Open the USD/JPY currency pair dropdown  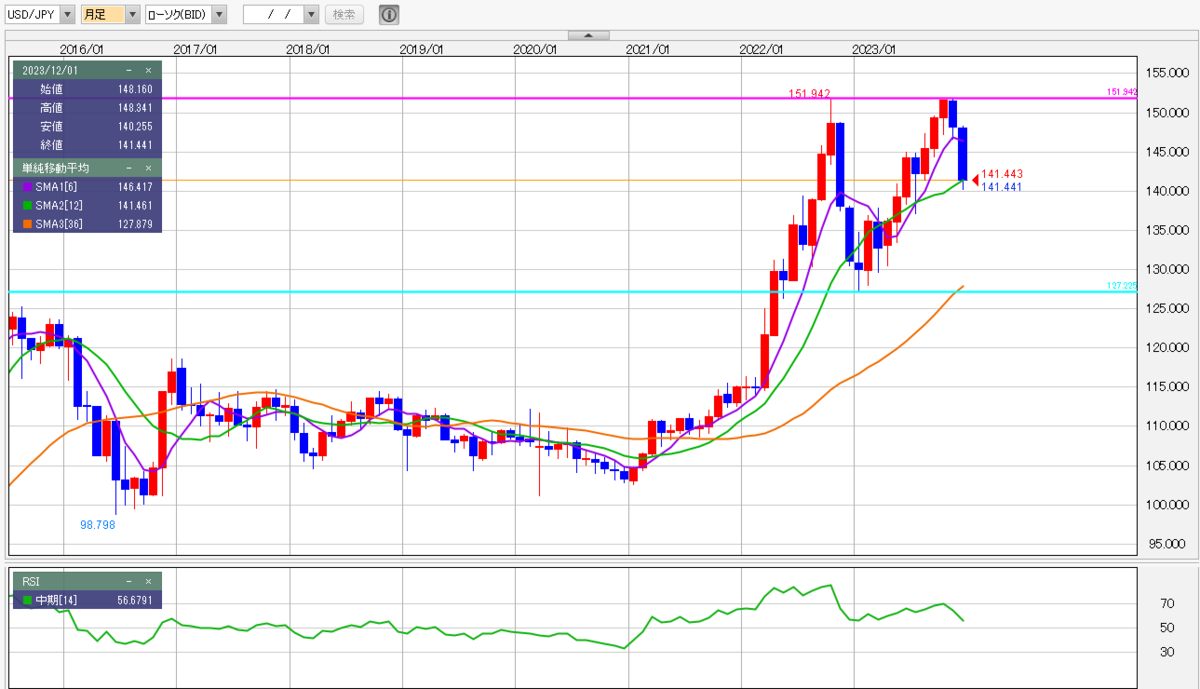click(67, 15)
